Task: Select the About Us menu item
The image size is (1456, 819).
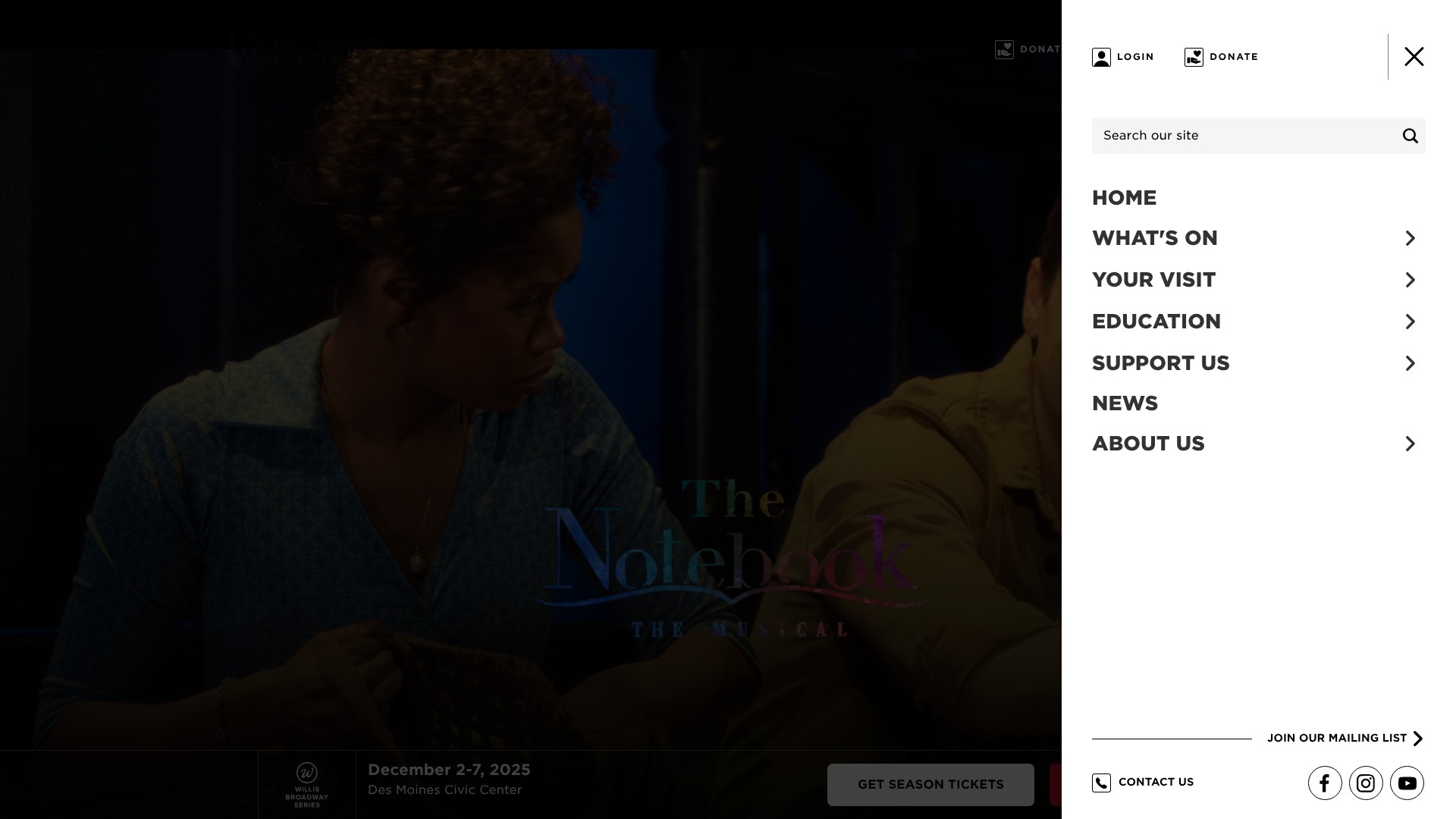Action: (x=1148, y=444)
